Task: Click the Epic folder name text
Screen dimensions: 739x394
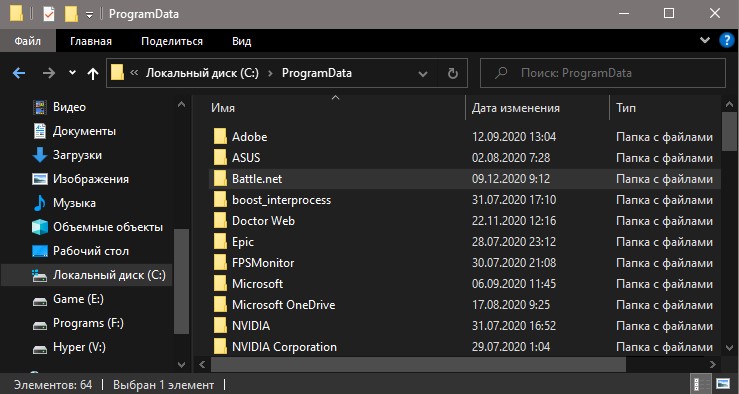Action: [243, 242]
